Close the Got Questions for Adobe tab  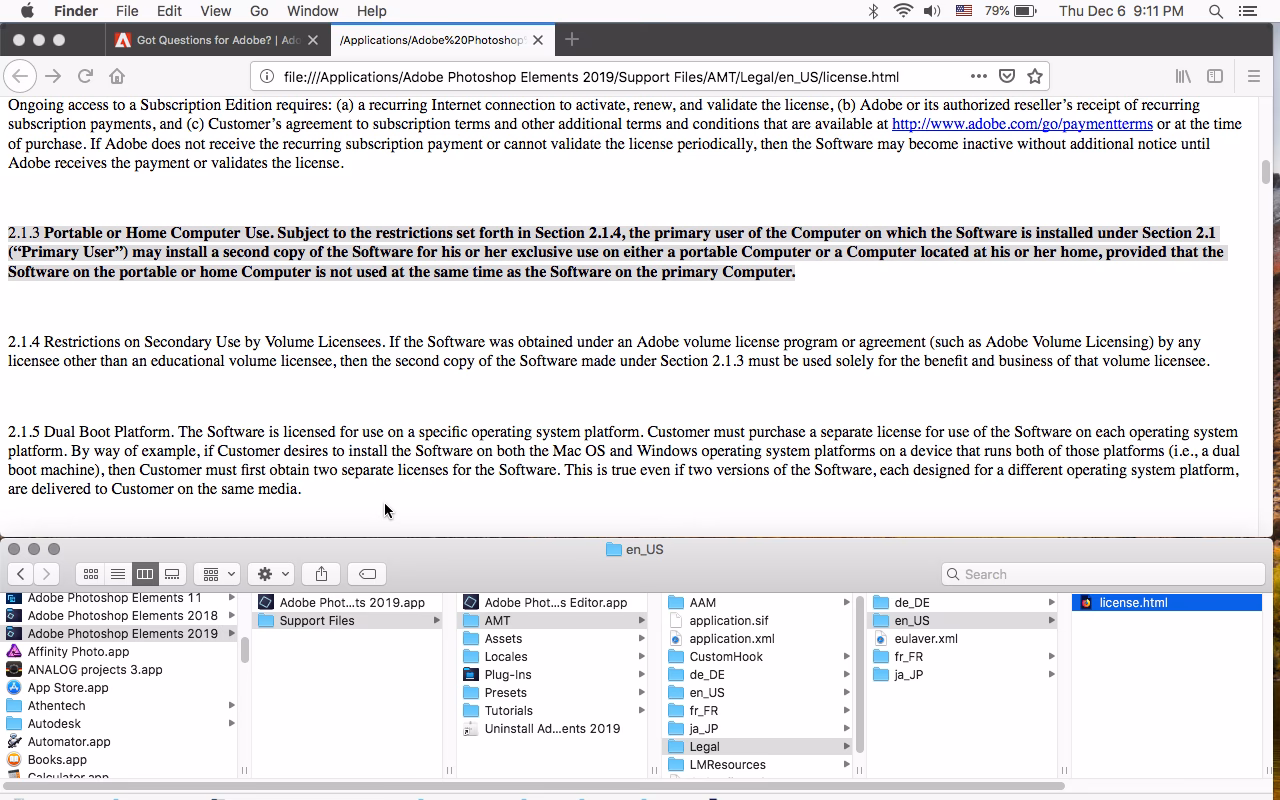pyautogui.click(x=313, y=40)
